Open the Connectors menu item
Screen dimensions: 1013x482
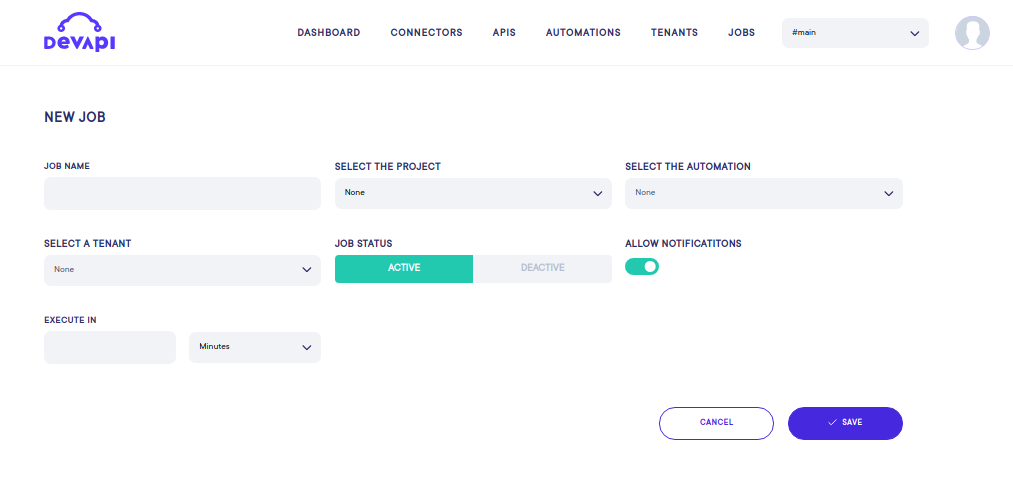tap(426, 33)
